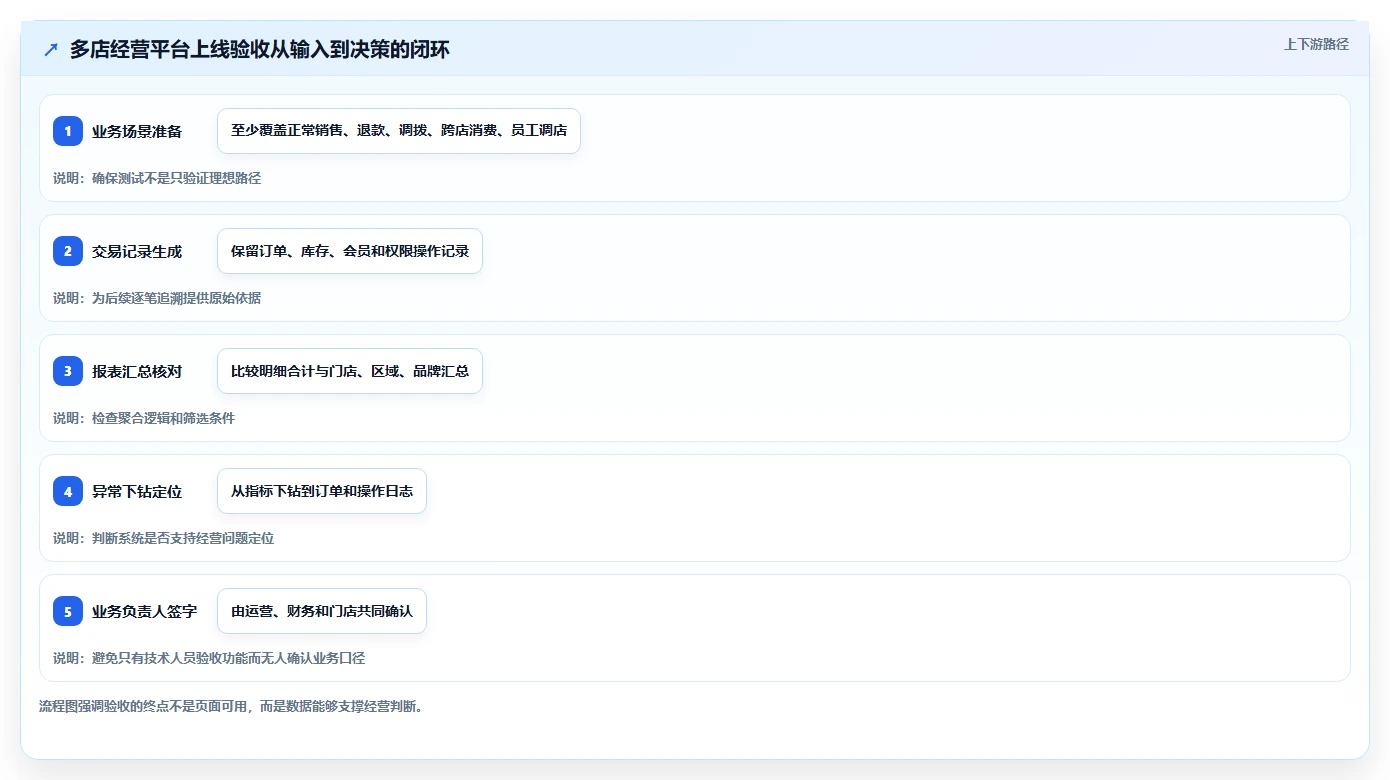The width and height of the screenshot is (1390, 780).
Task: Select step number badge 5
Action: (x=68, y=611)
